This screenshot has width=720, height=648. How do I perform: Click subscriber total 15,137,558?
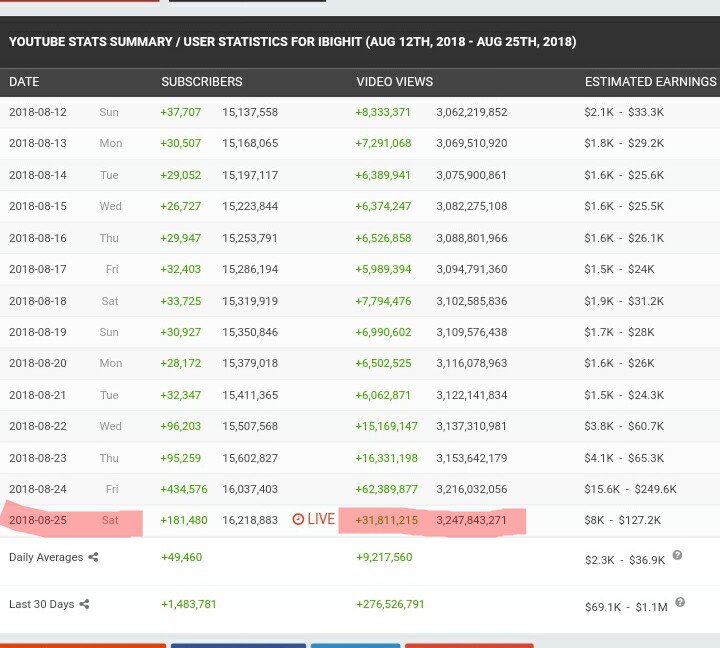point(250,112)
